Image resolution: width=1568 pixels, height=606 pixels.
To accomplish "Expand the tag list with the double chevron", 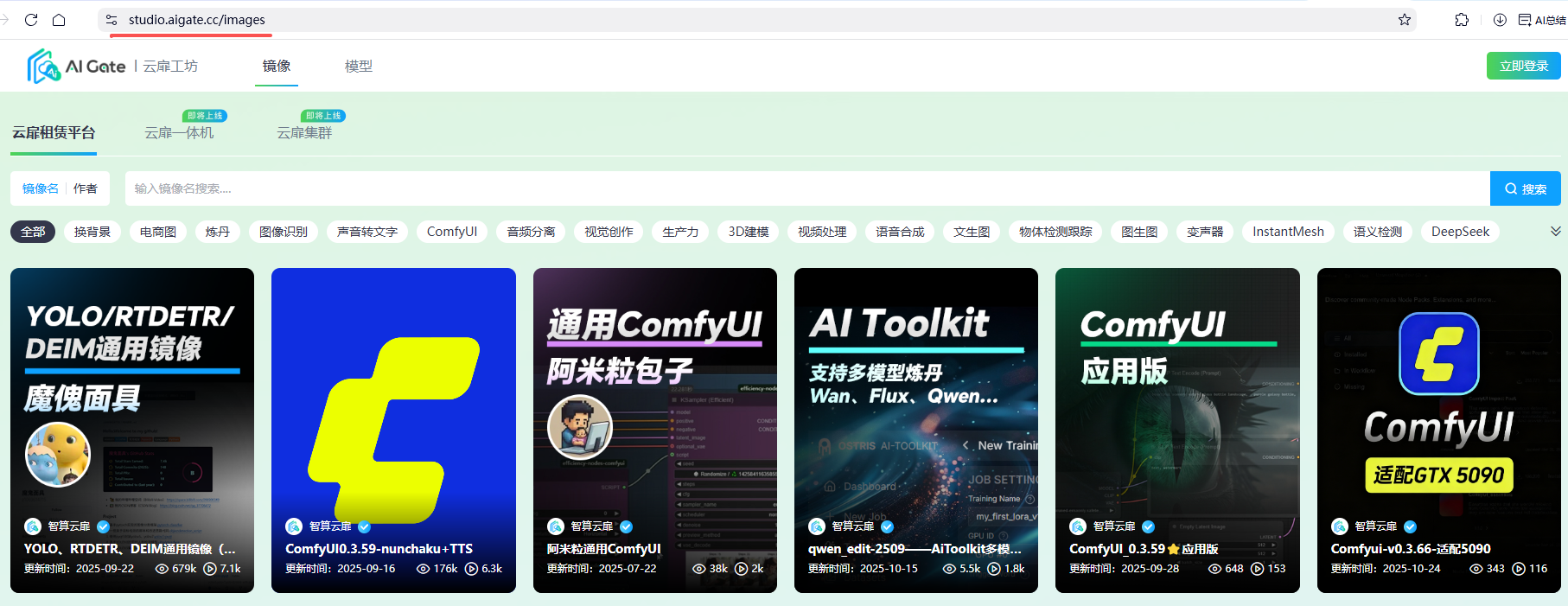I will point(1555,232).
